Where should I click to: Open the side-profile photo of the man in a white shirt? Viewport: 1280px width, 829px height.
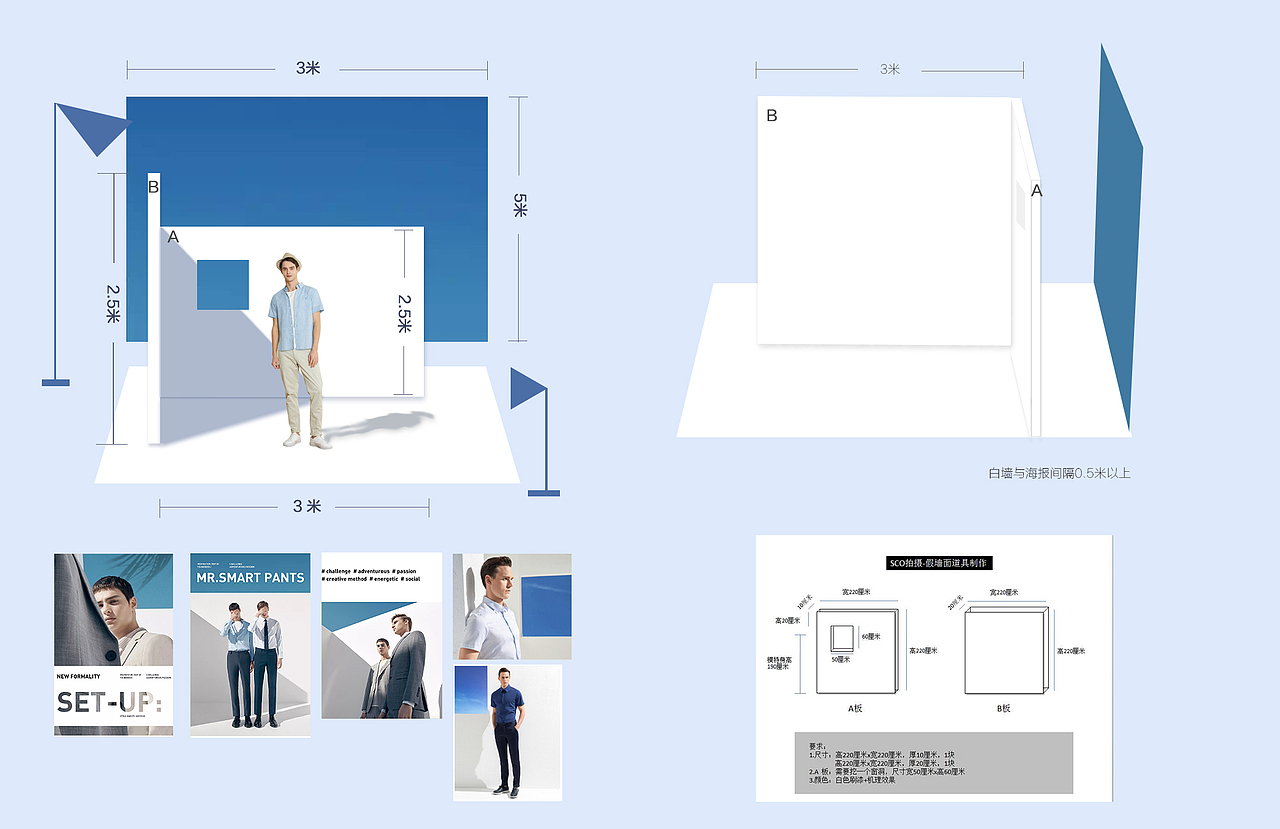[512, 606]
